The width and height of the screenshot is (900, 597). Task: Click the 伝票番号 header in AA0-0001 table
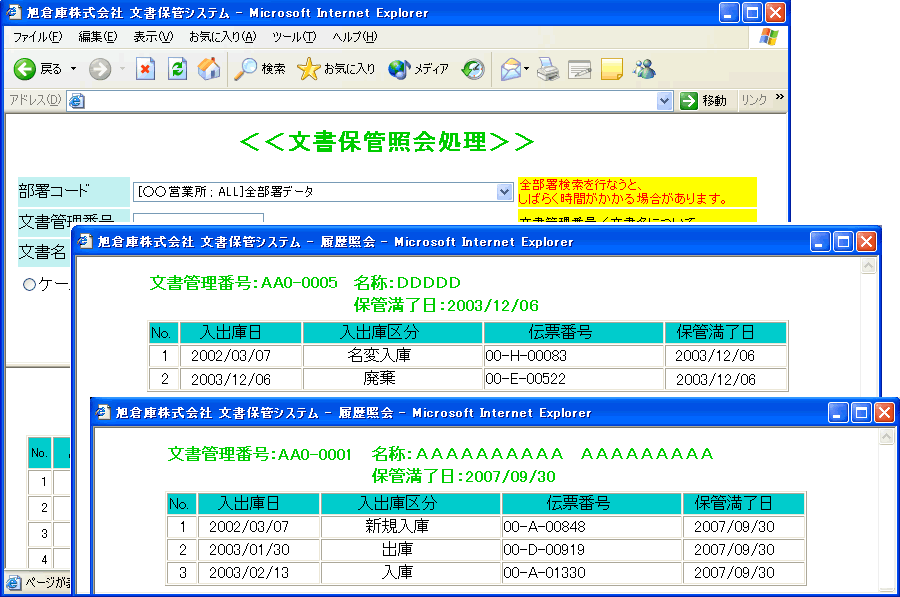point(591,503)
